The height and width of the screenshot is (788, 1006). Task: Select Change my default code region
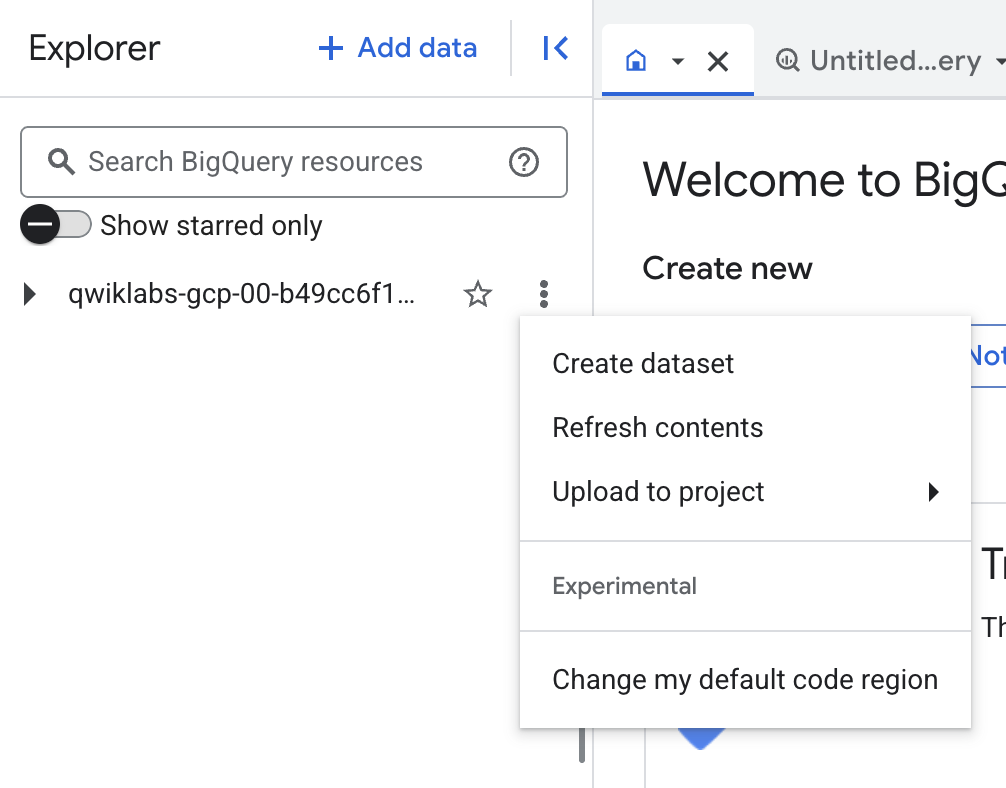pyautogui.click(x=745, y=680)
